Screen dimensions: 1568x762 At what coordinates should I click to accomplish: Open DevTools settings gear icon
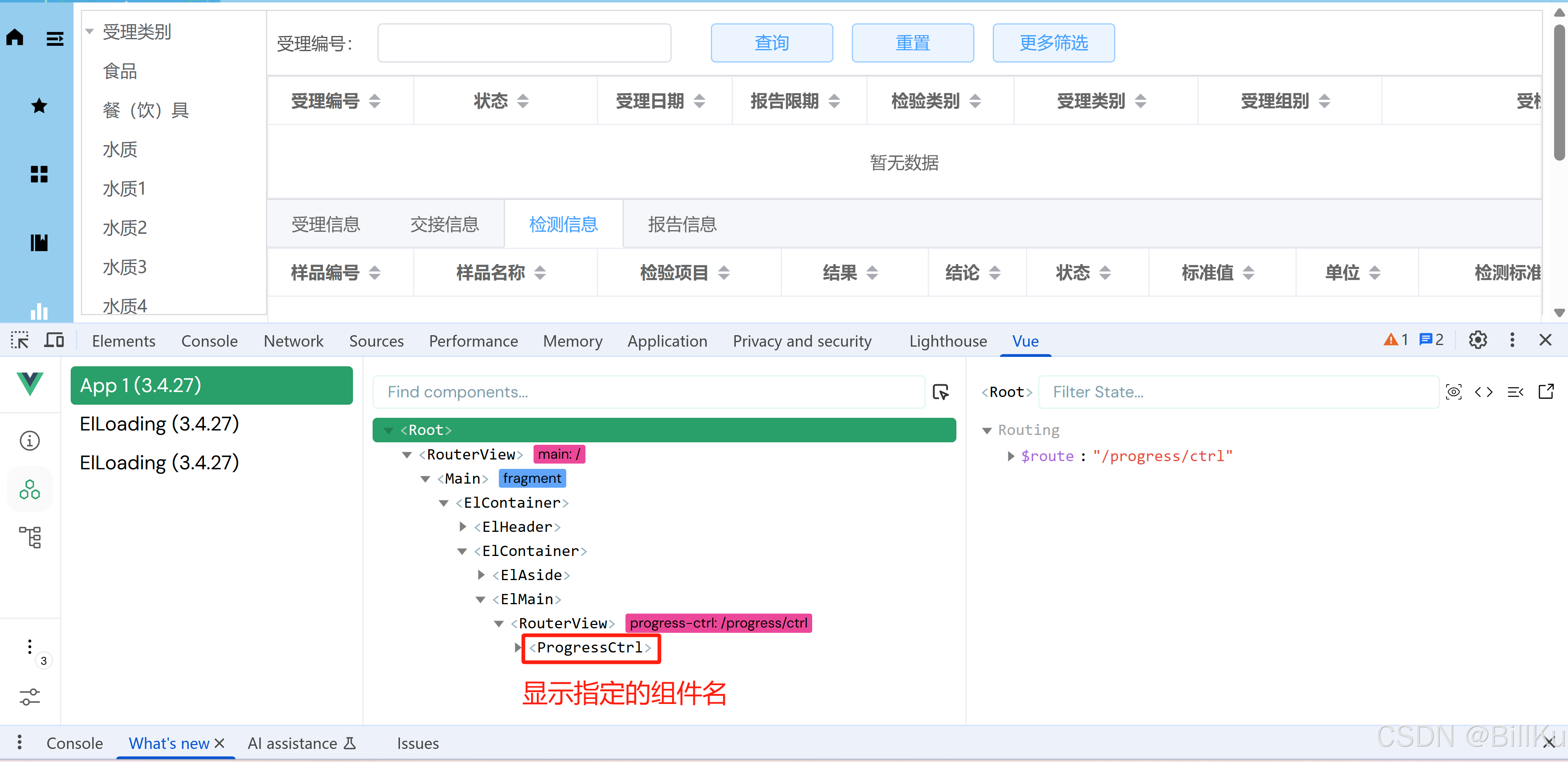point(1477,340)
